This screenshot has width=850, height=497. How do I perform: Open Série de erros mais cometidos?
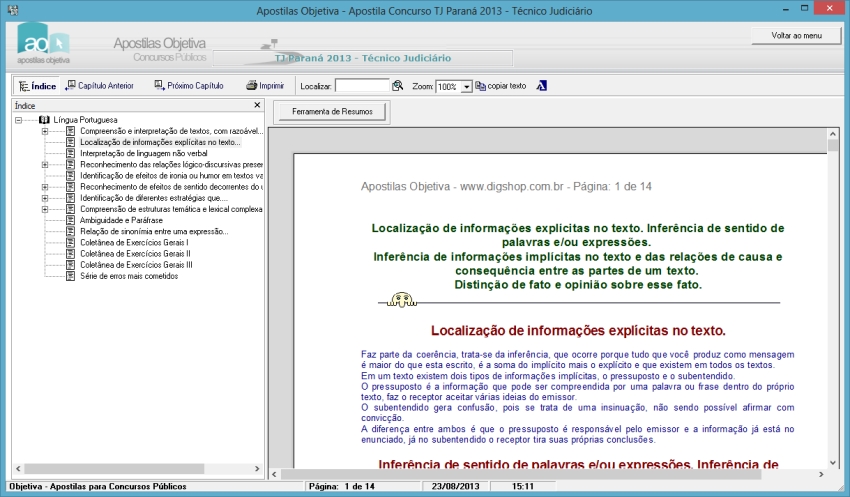[x=129, y=276]
